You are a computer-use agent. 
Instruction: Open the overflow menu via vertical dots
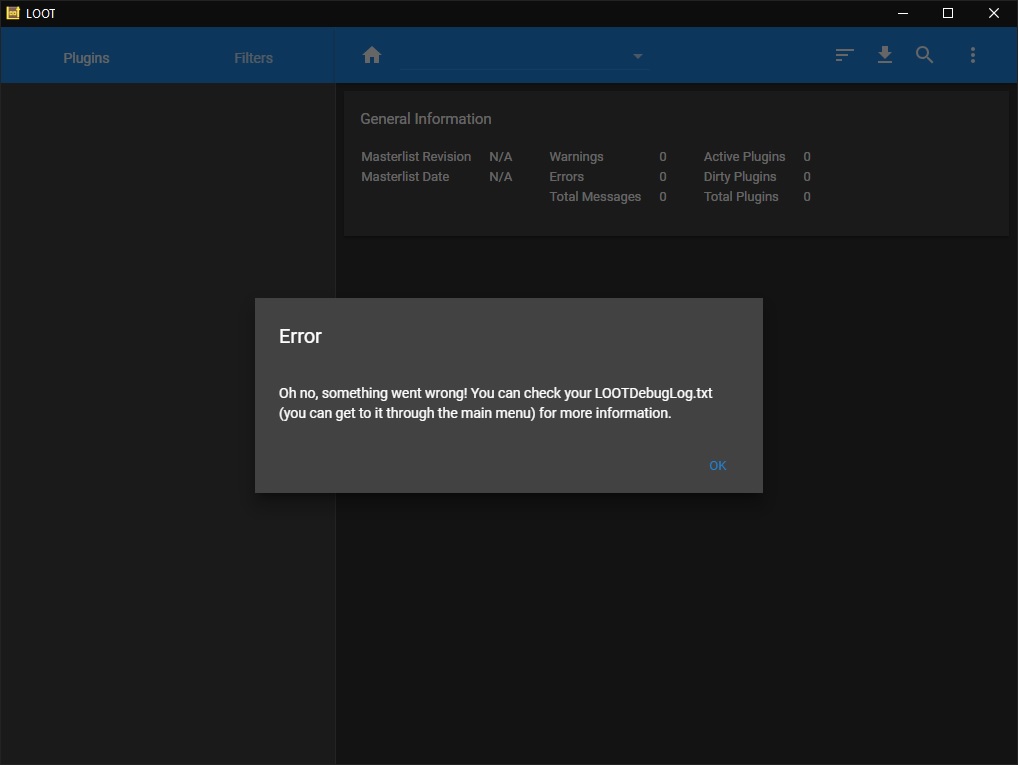(972, 55)
